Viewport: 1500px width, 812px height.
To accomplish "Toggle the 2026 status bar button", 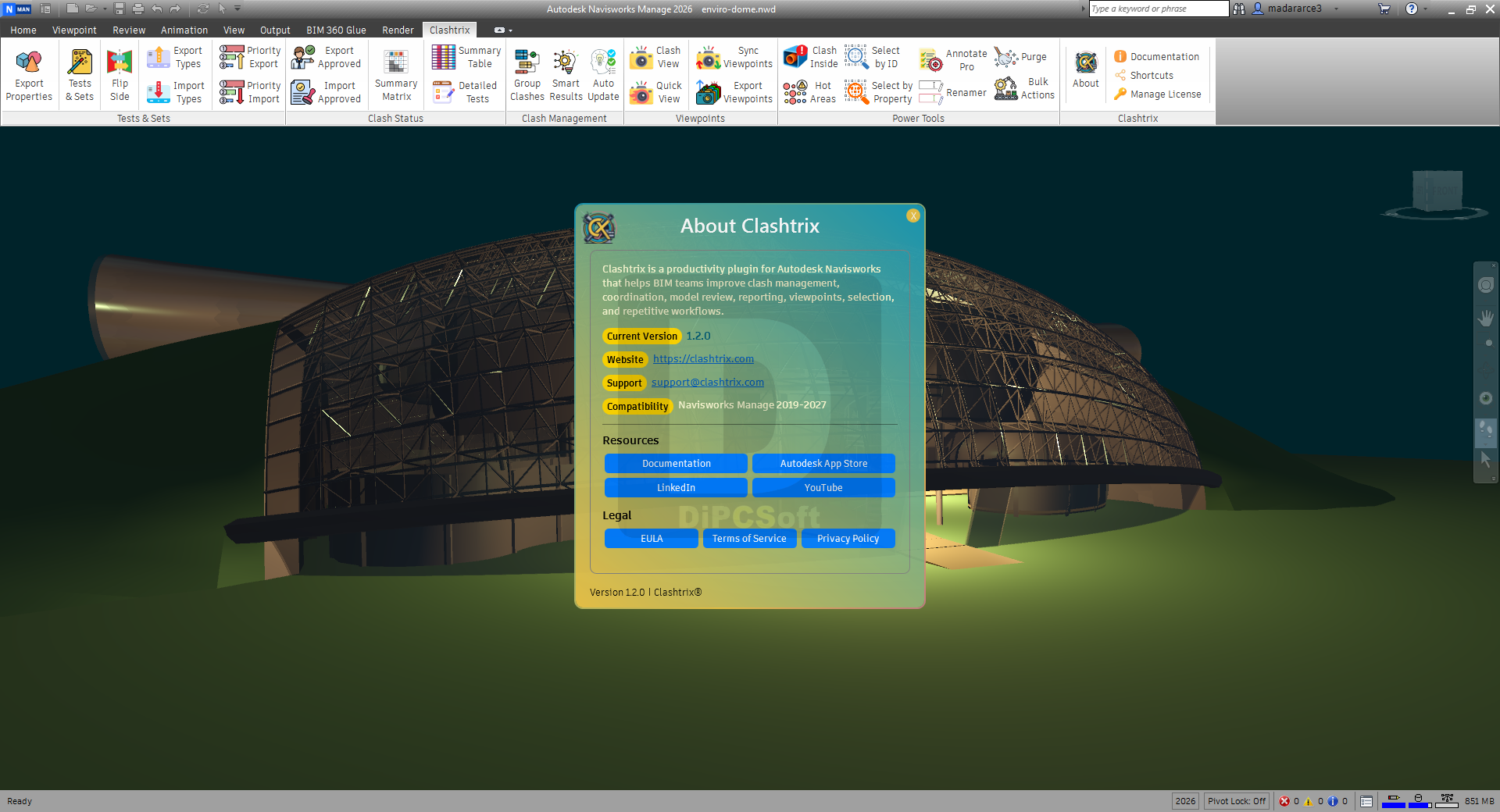I will click(1185, 801).
